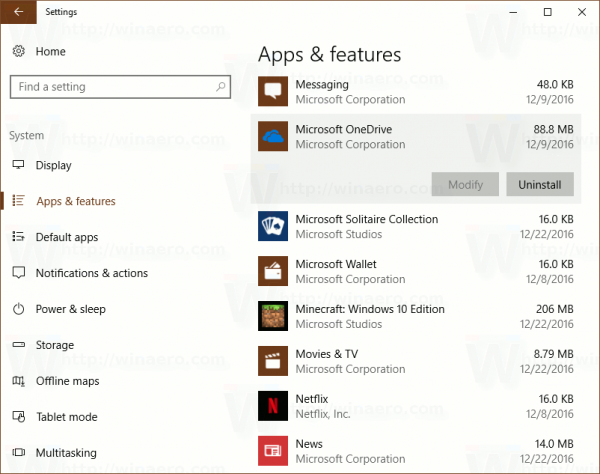
Task: Switch to Display settings
Action: pyautogui.click(x=54, y=165)
